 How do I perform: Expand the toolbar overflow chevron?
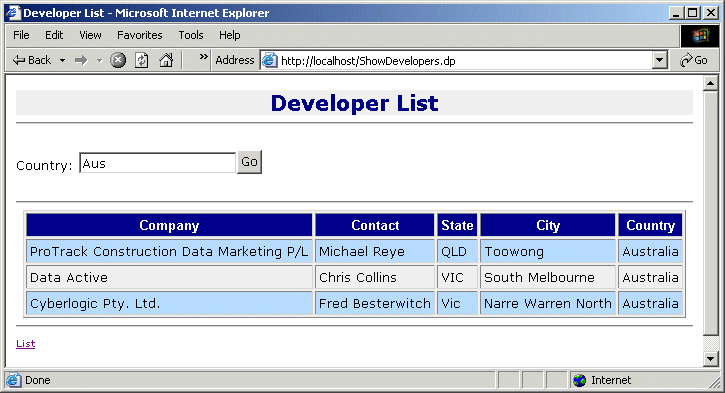pos(203,57)
